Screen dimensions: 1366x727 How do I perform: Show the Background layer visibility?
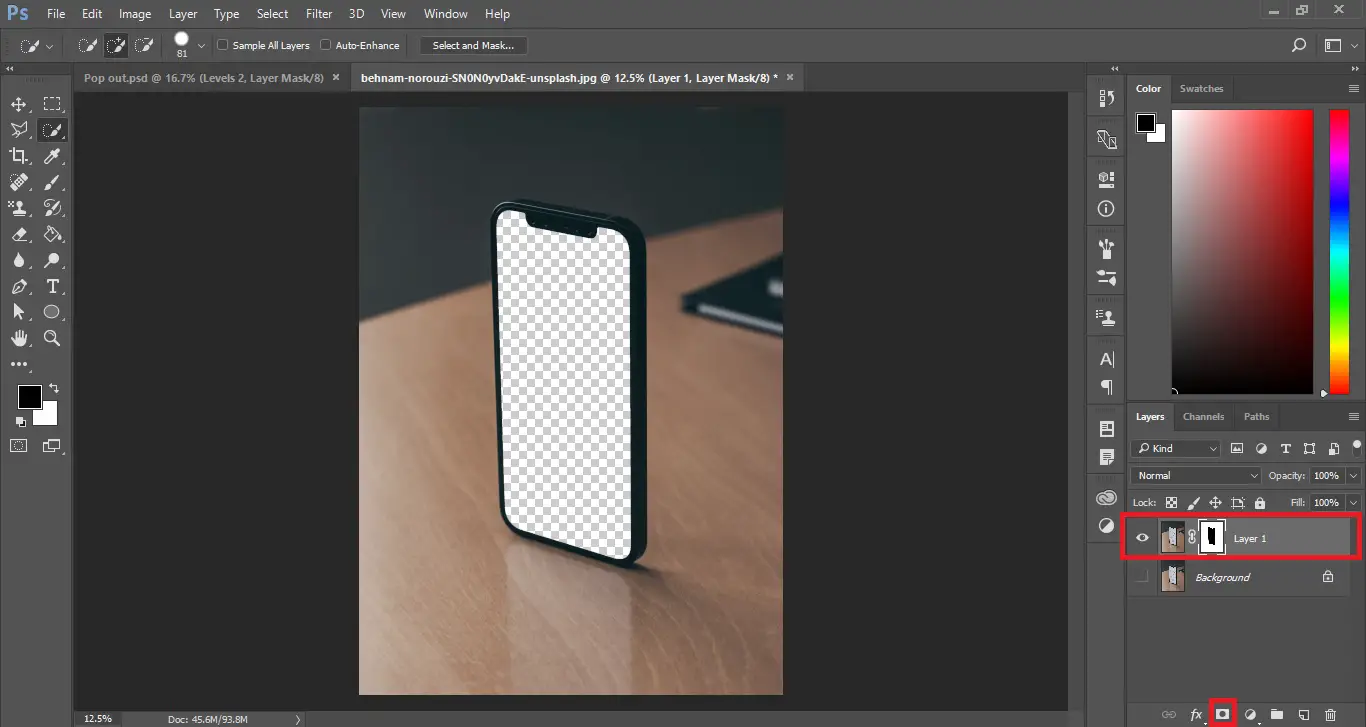click(1142, 577)
